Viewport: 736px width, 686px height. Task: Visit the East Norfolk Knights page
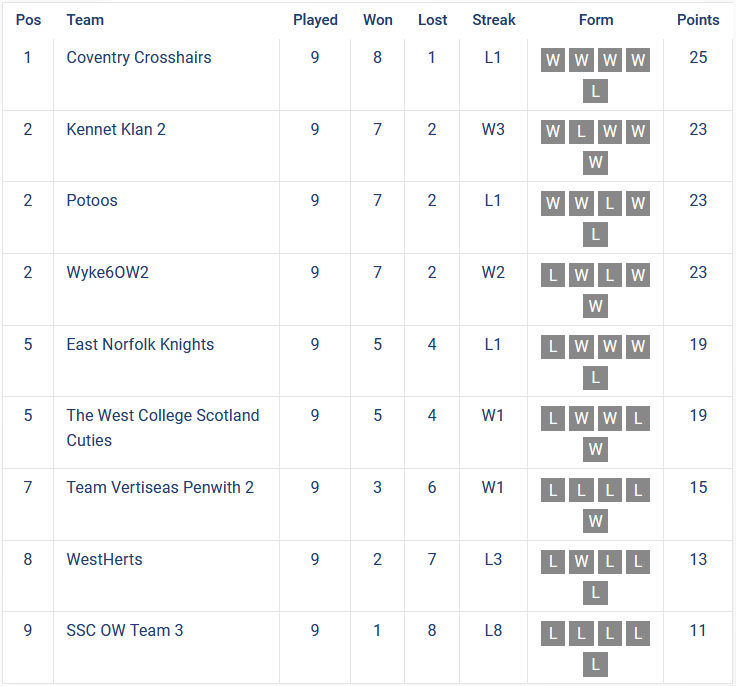tap(140, 344)
